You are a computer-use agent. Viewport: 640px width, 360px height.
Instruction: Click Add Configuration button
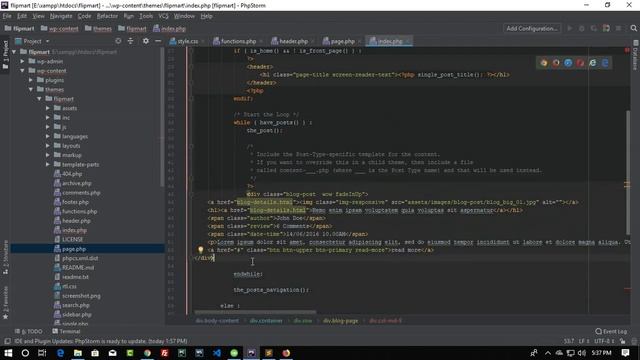pyautogui.click(x=532, y=28)
